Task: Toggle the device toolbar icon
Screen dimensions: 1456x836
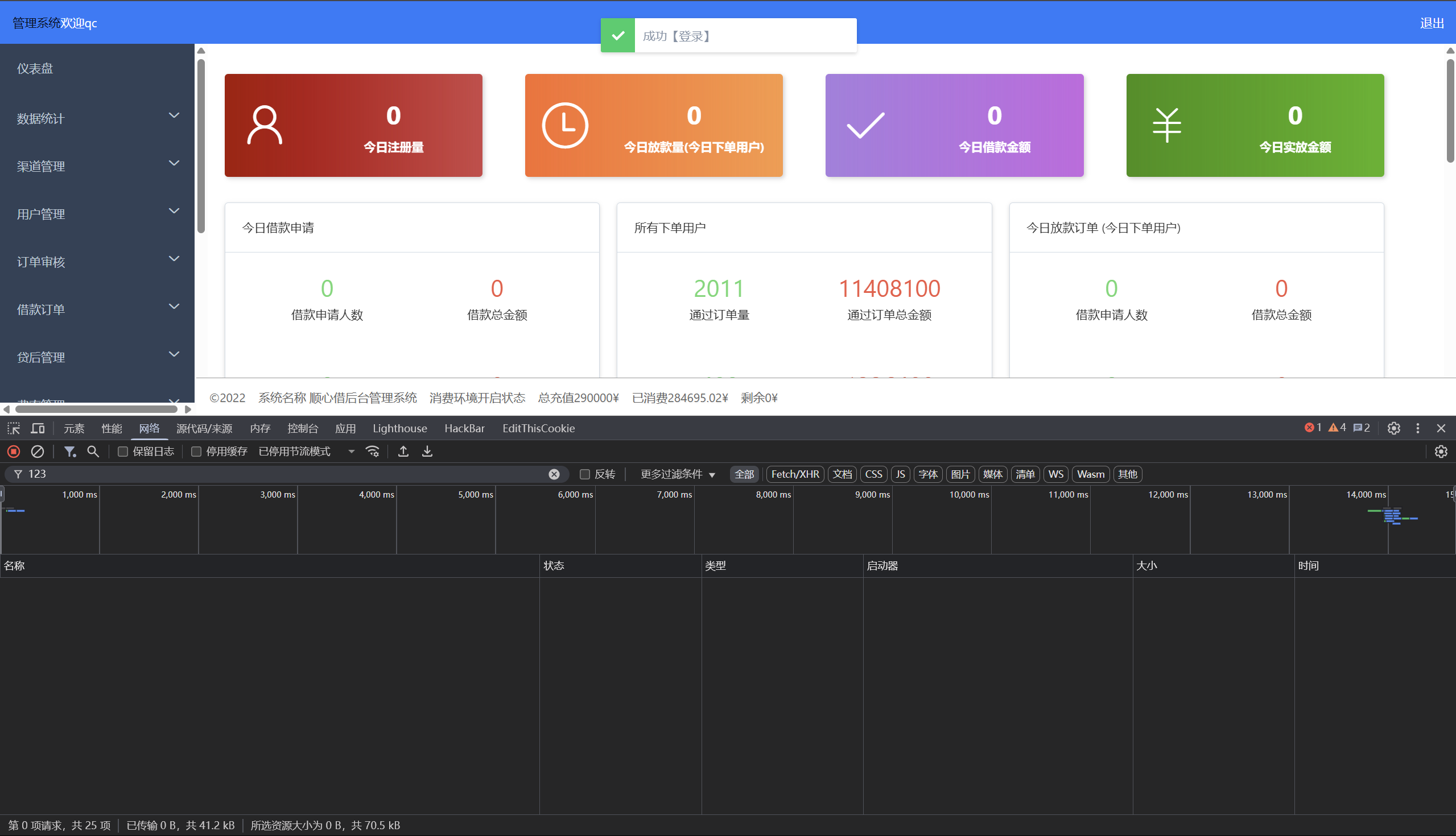Action: (x=38, y=428)
